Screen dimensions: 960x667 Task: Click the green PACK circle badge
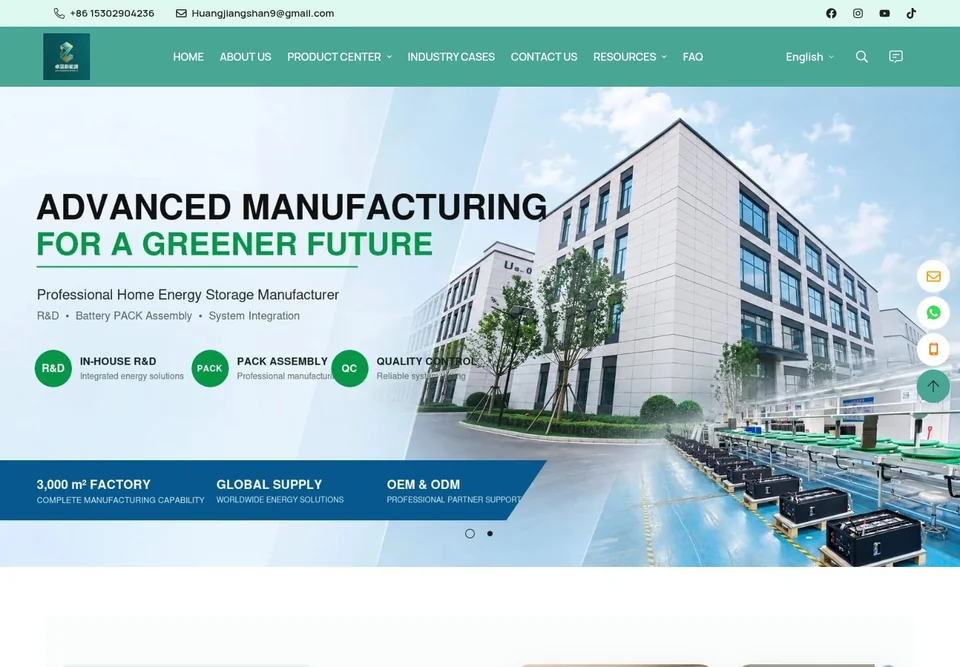coord(210,368)
